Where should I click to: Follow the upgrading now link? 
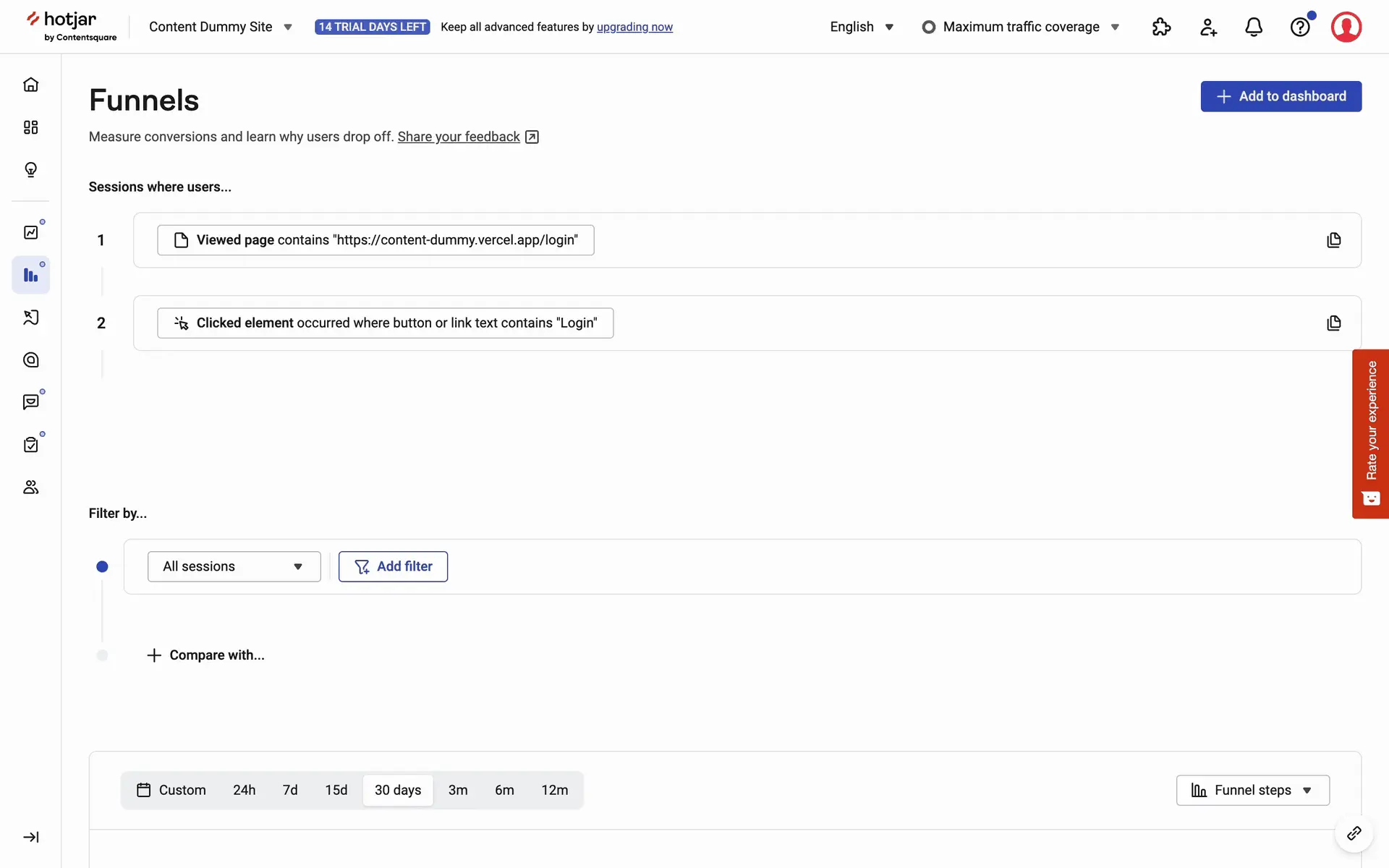coord(634,27)
